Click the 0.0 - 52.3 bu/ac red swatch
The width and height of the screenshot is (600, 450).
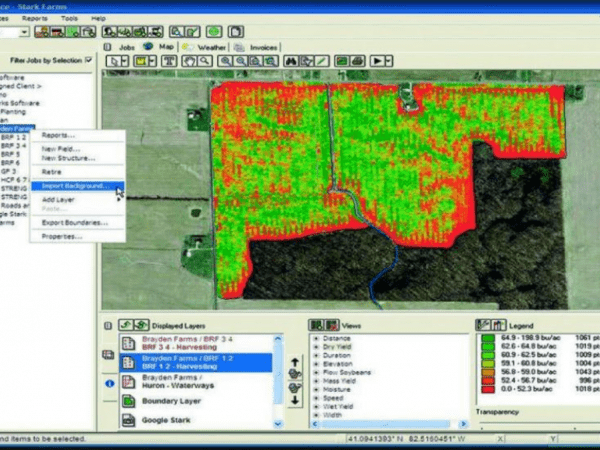[x=488, y=389]
